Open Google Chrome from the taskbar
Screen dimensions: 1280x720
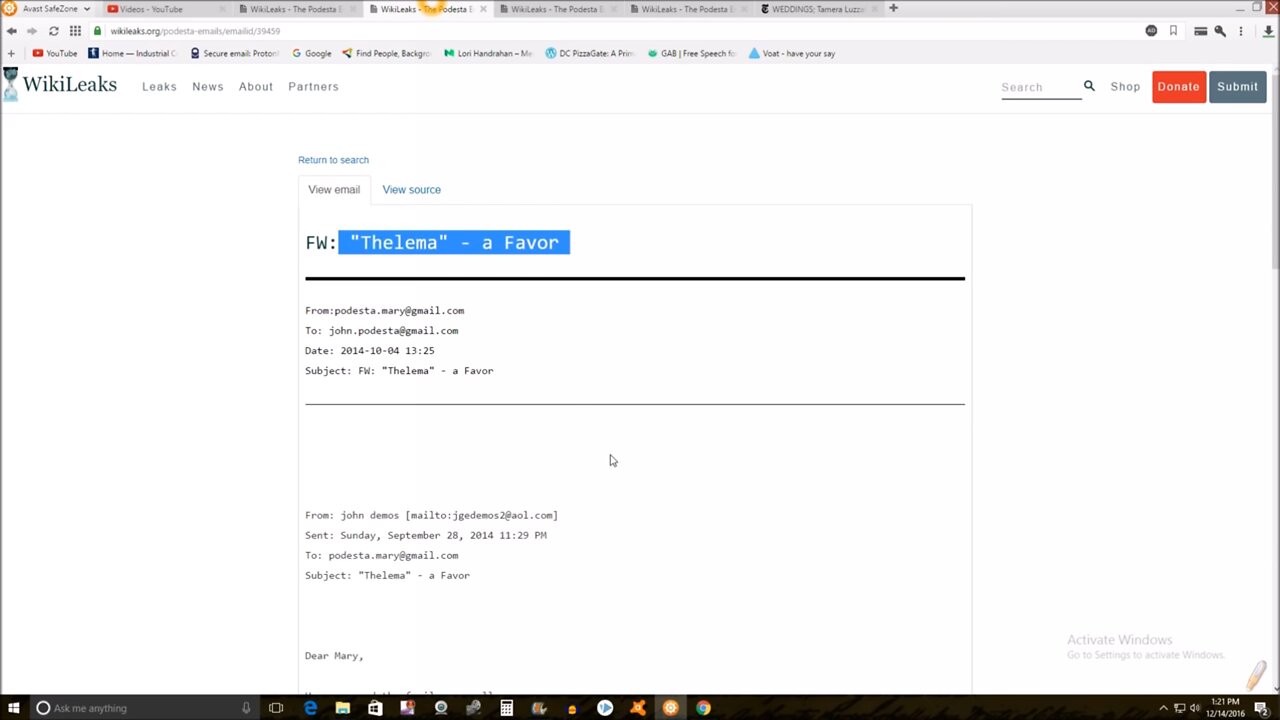click(703, 708)
